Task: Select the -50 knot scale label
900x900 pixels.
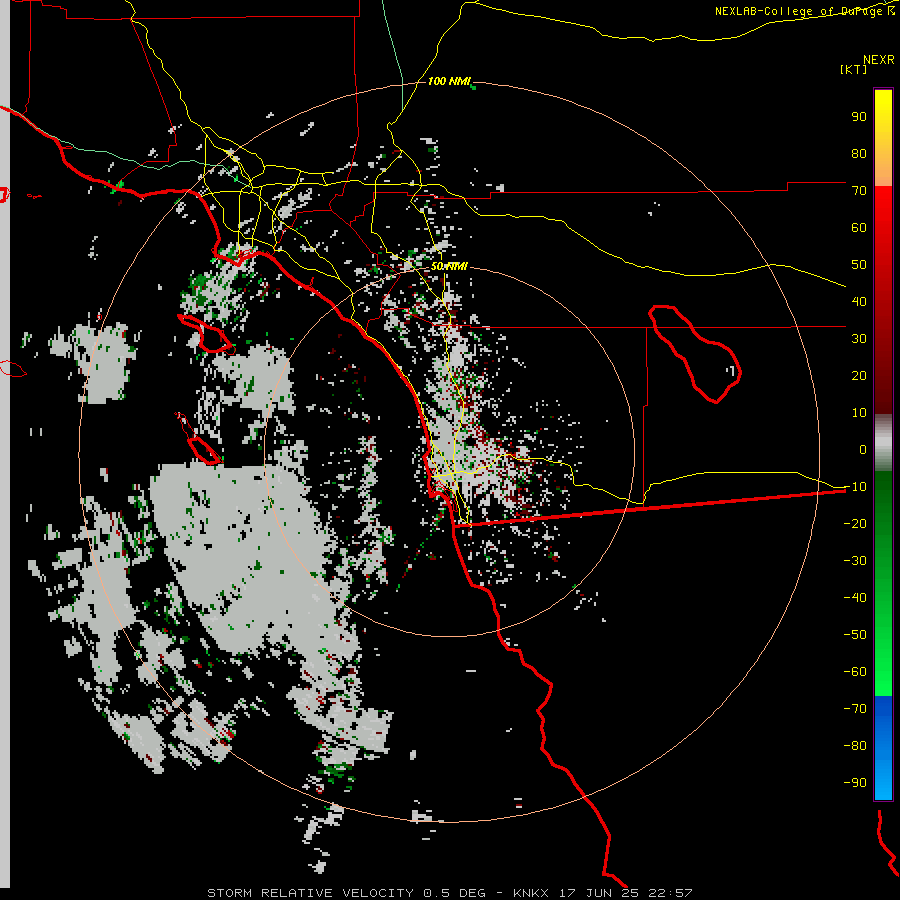Action: [x=855, y=634]
